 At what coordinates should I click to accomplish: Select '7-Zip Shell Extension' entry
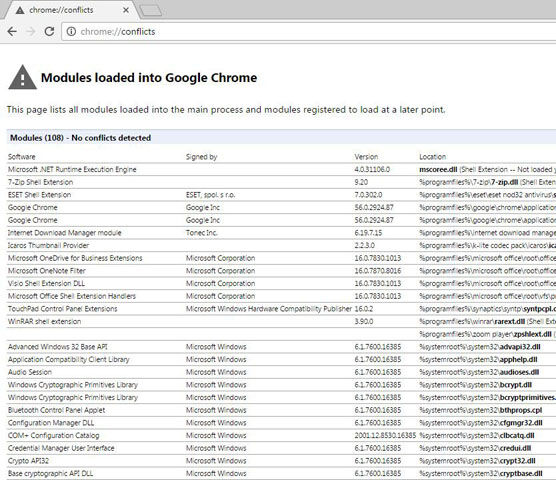40,182
